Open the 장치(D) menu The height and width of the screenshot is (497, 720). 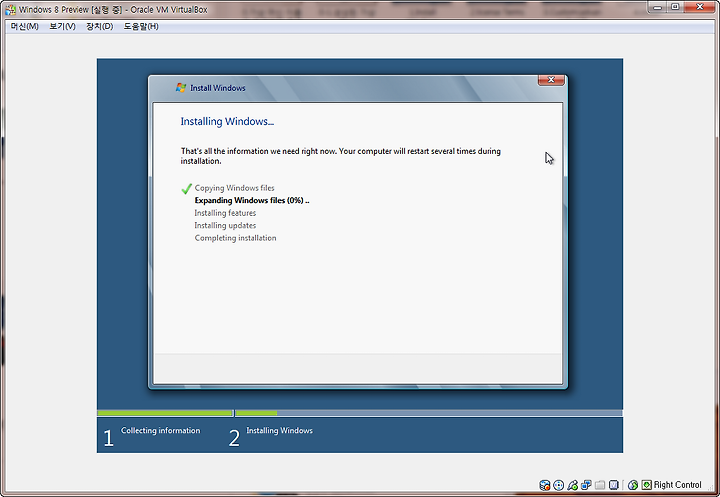[100, 26]
